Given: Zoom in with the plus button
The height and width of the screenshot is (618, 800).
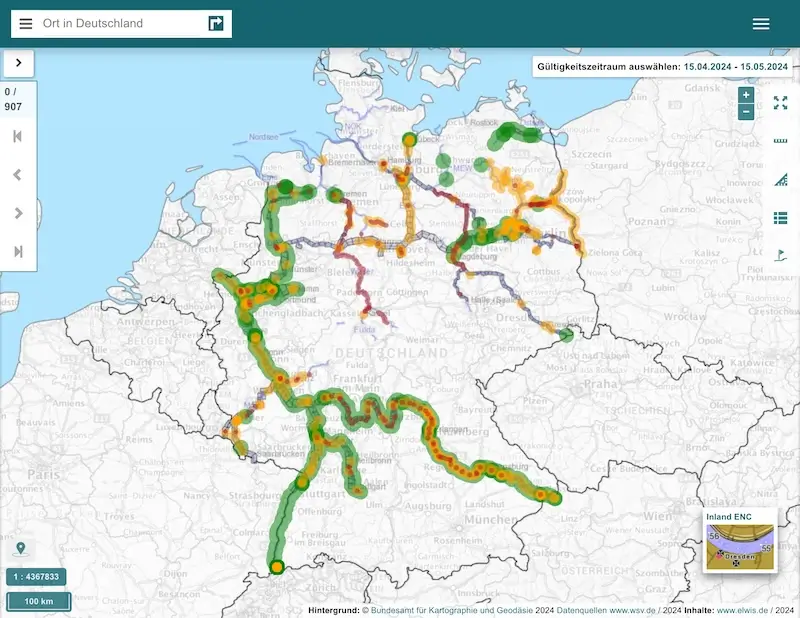Looking at the screenshot, I should pos(746,95).
